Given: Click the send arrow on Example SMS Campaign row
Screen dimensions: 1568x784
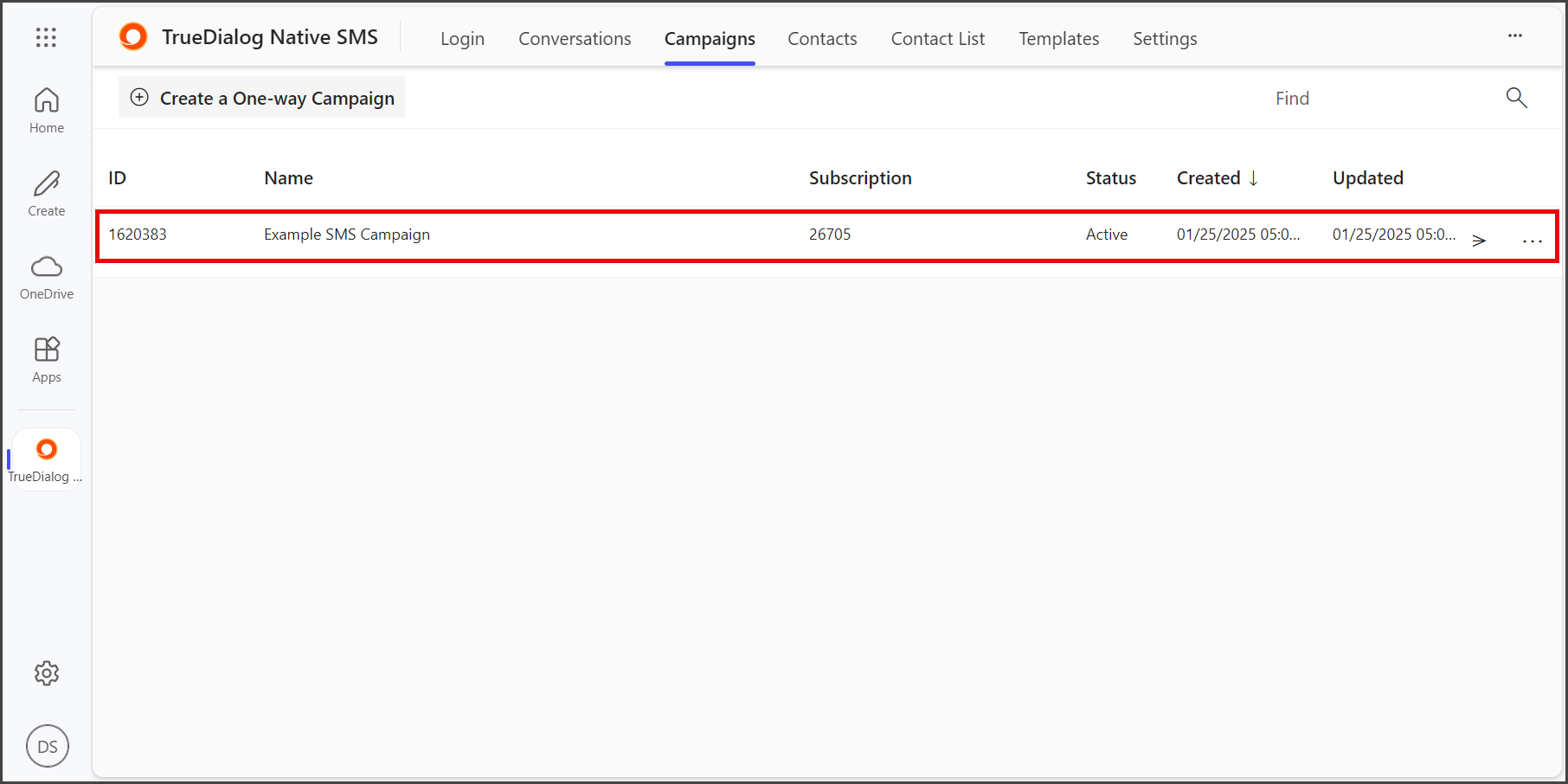Looking at the screenshot, I should pyautogui.click(x=1479, y=241).
